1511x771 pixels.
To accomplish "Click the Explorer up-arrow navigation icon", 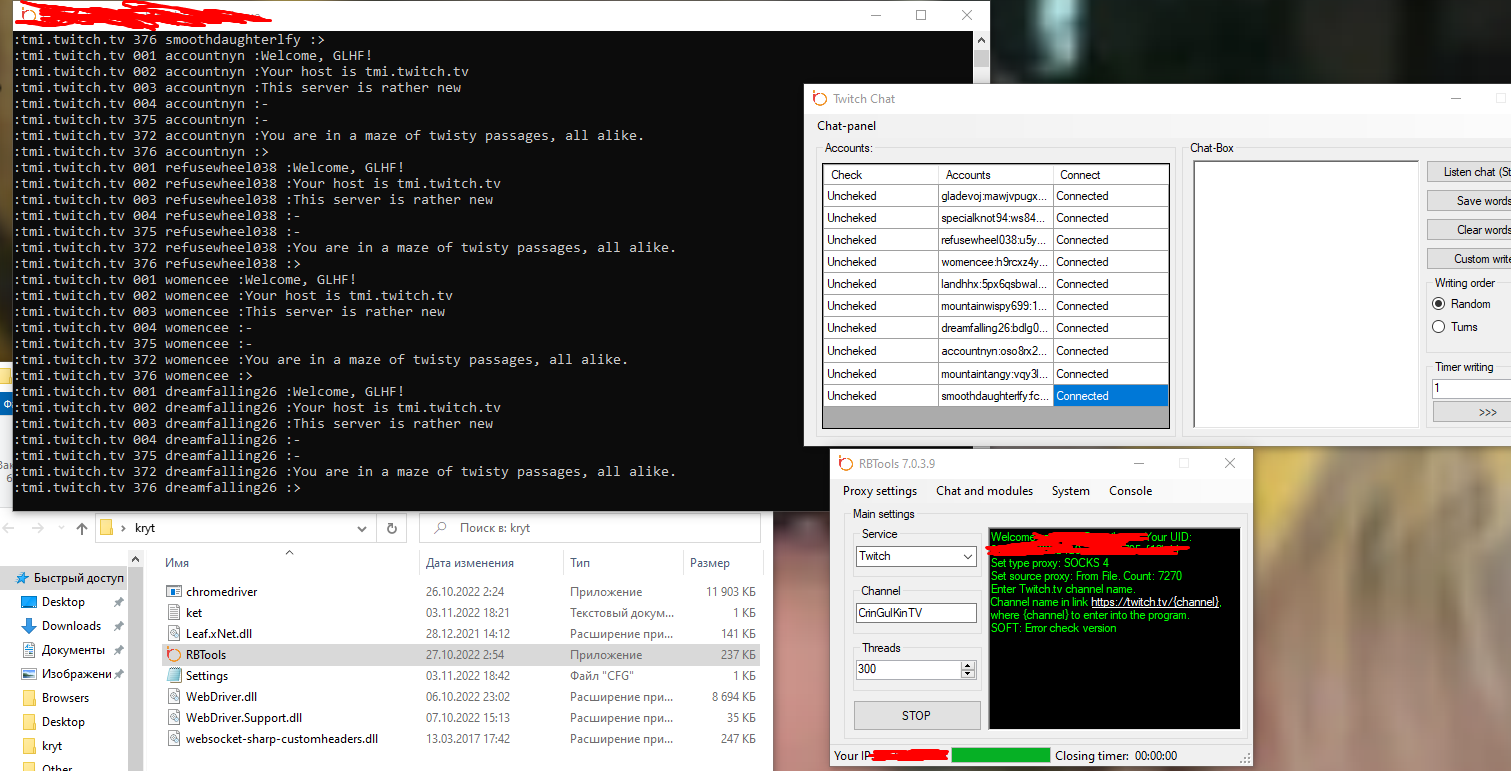I will (x=82, y=528).
